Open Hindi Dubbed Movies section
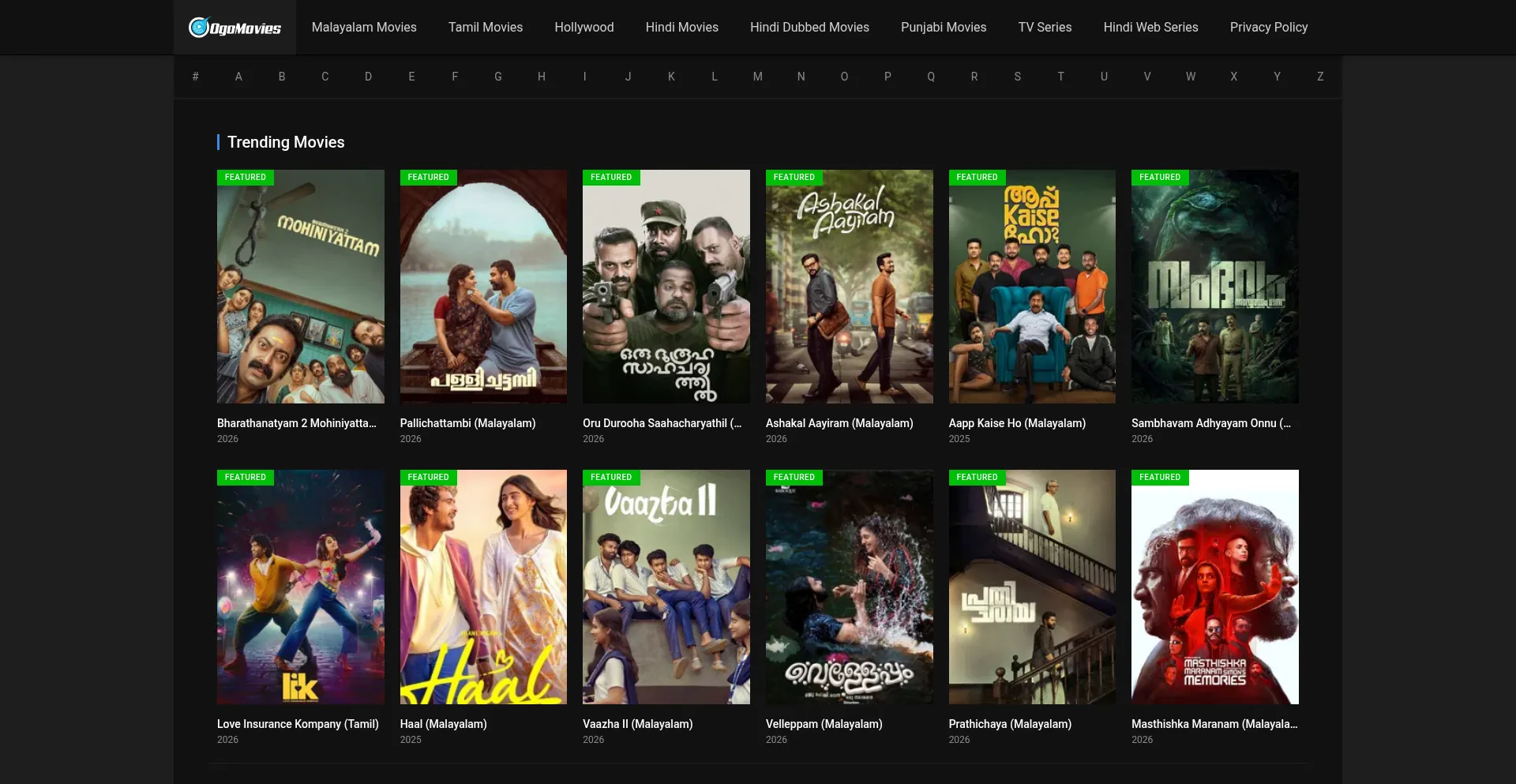Viewport: 1516px width, 784px height. click(x=809, y=27)
